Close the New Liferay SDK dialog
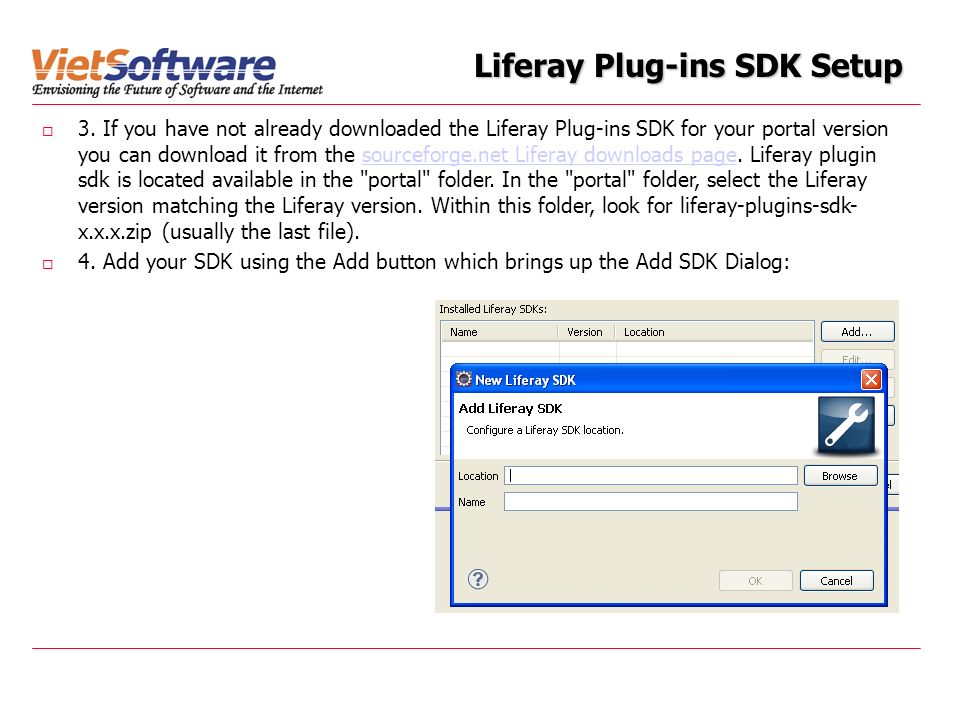Viewport: 960px width, 720px height. tap(871, 380)
